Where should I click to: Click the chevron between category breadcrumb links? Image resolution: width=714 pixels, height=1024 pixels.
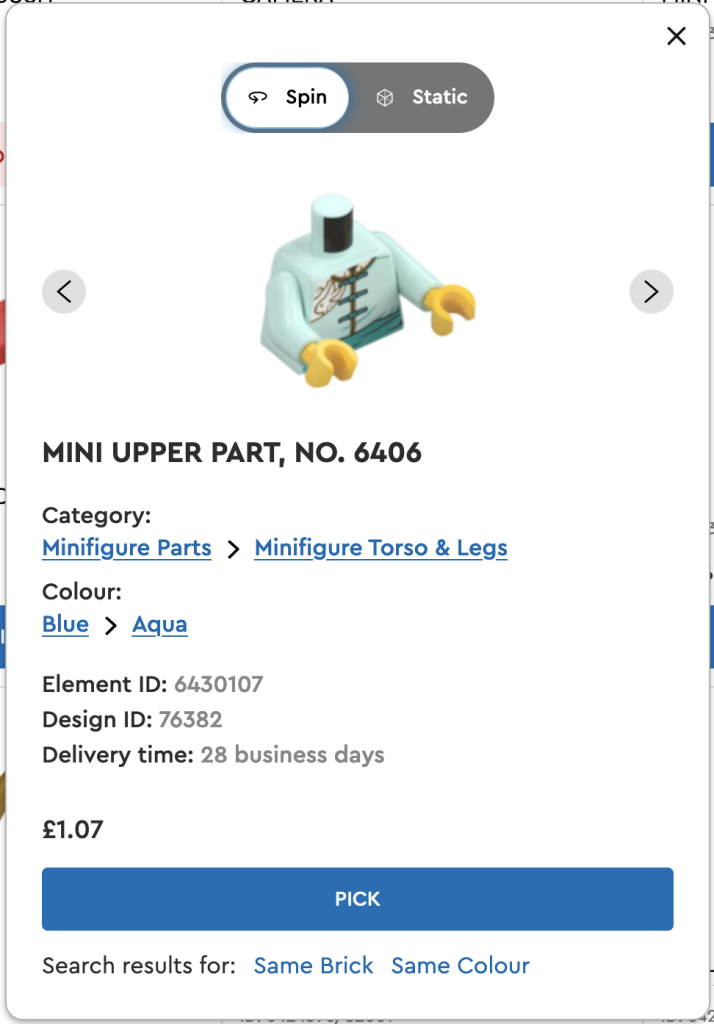click(233, 549)
